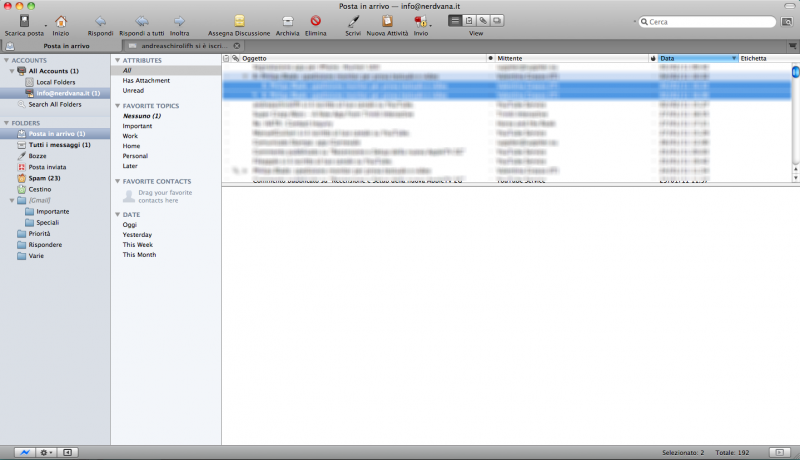
Task: Filter messages by Unread attribute
Action: (x=132, y=90)
